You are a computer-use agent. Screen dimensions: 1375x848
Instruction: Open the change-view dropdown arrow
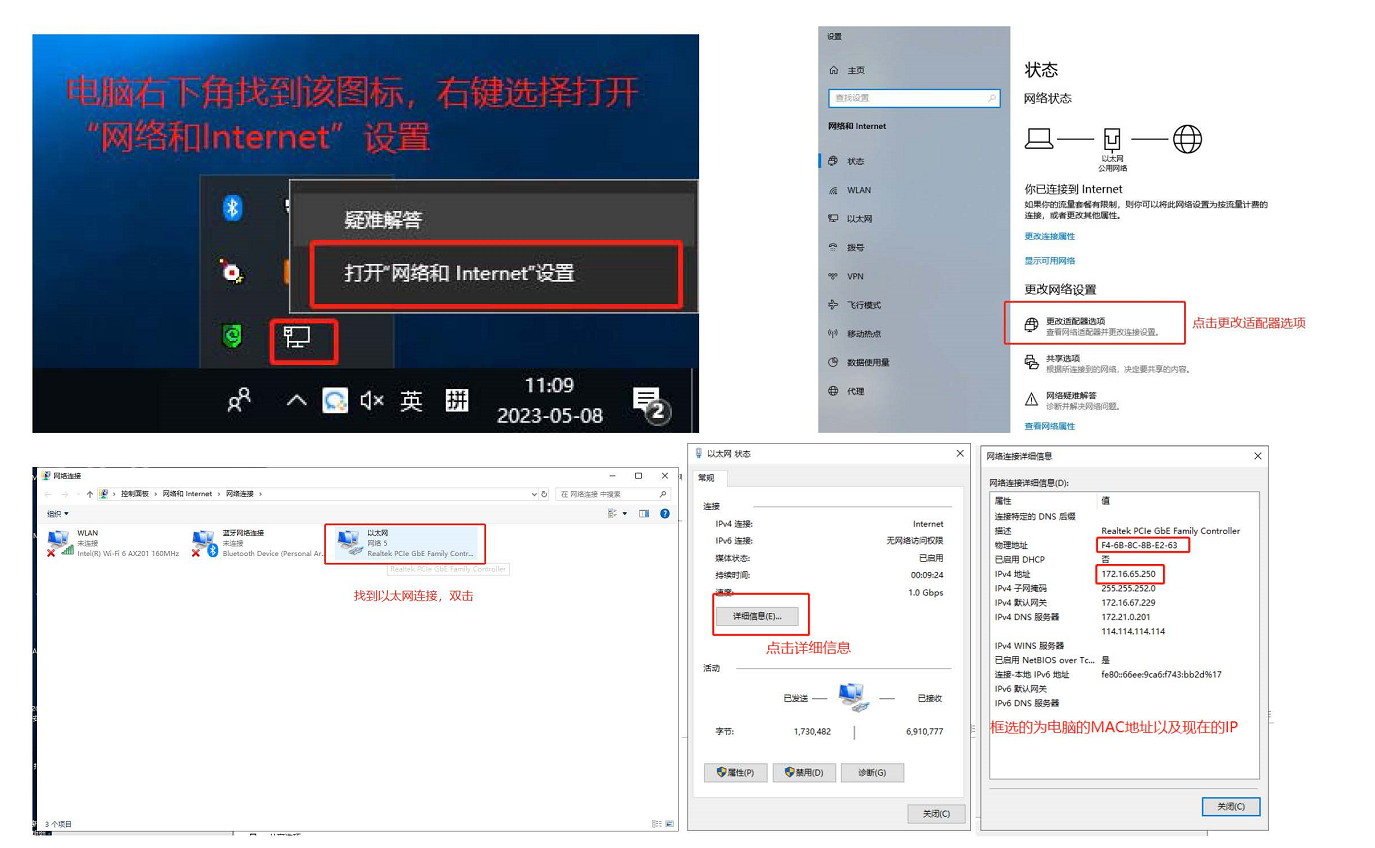(625, 514)
